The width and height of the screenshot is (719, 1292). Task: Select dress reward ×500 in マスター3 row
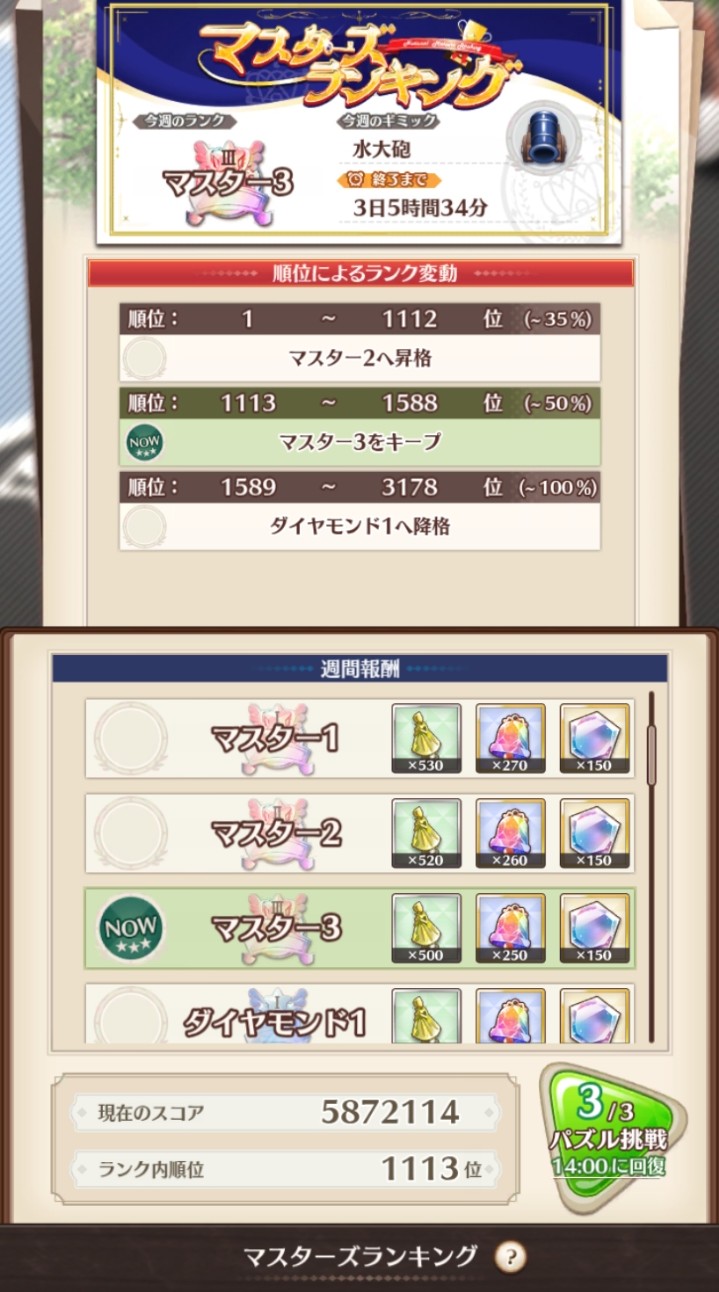point(427,928)
